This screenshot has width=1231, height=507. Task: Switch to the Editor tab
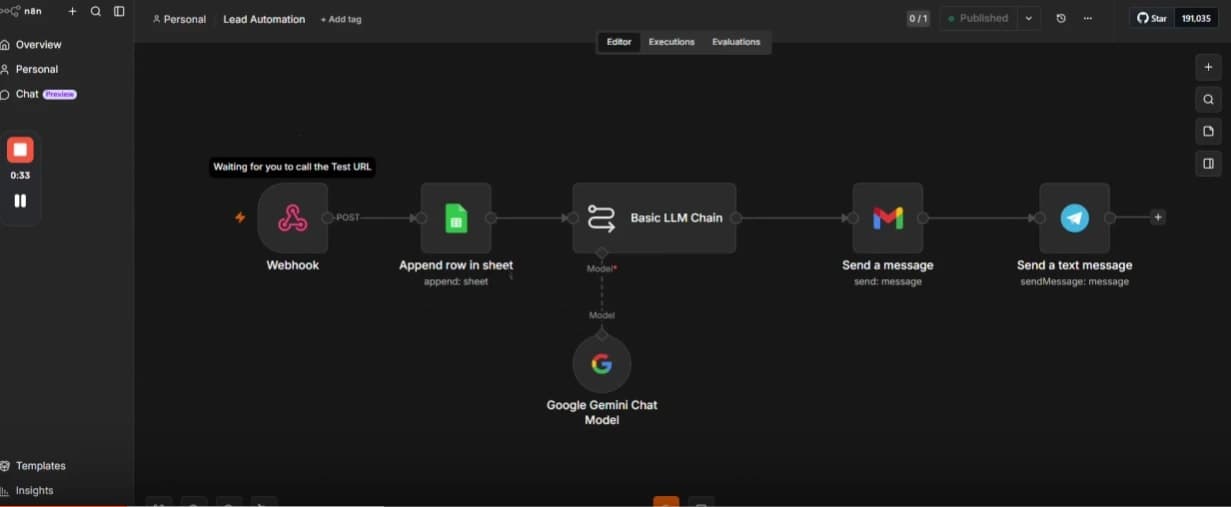pos(619,42)
